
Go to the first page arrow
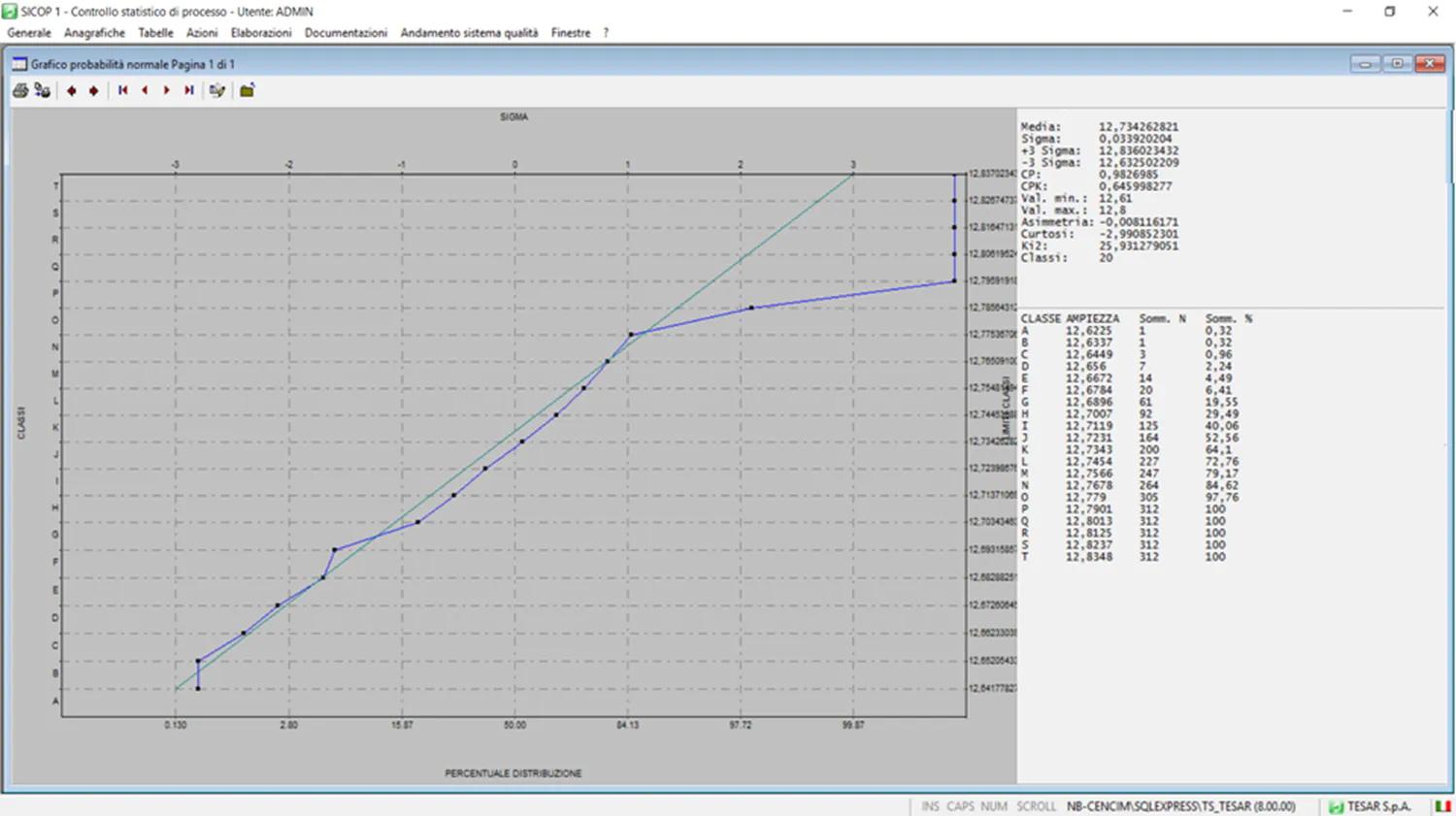[x=122, y=90]
